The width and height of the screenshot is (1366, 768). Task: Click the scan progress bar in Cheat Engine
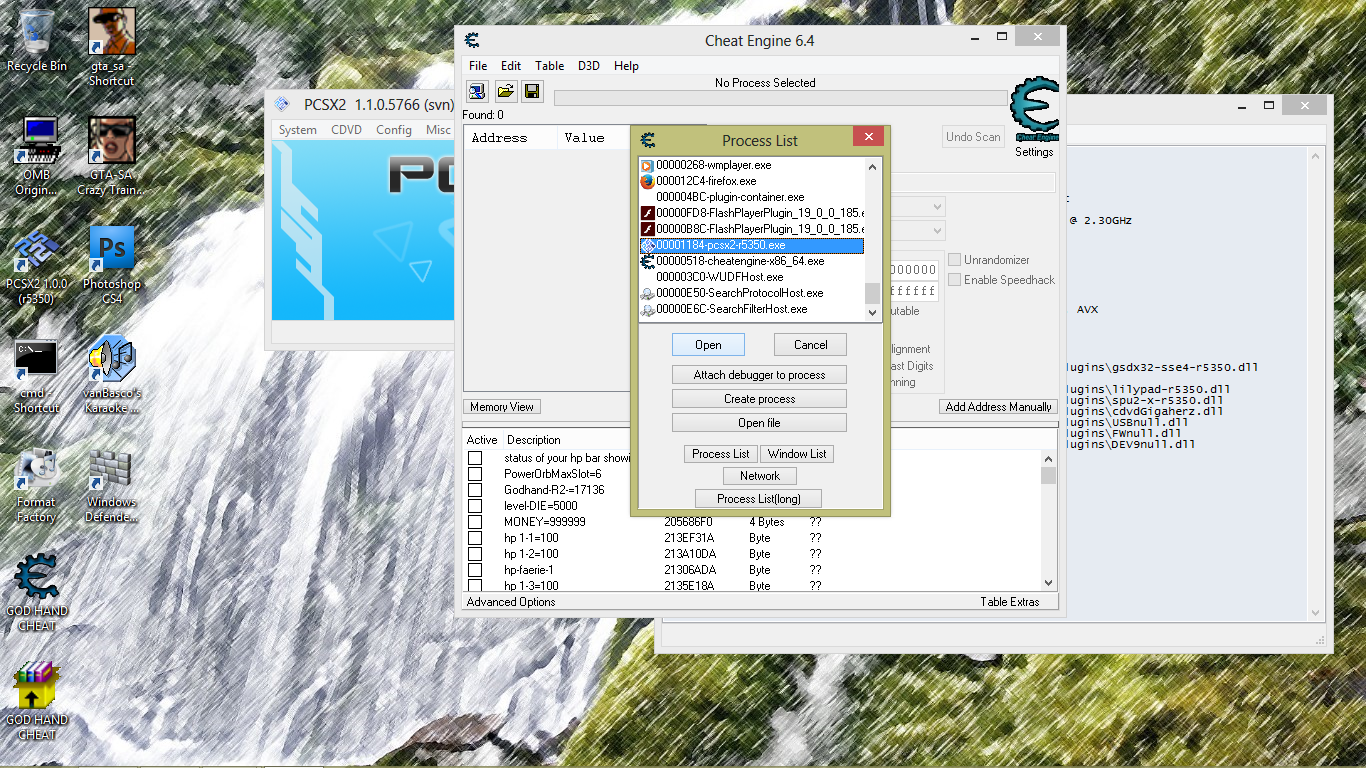781,98
